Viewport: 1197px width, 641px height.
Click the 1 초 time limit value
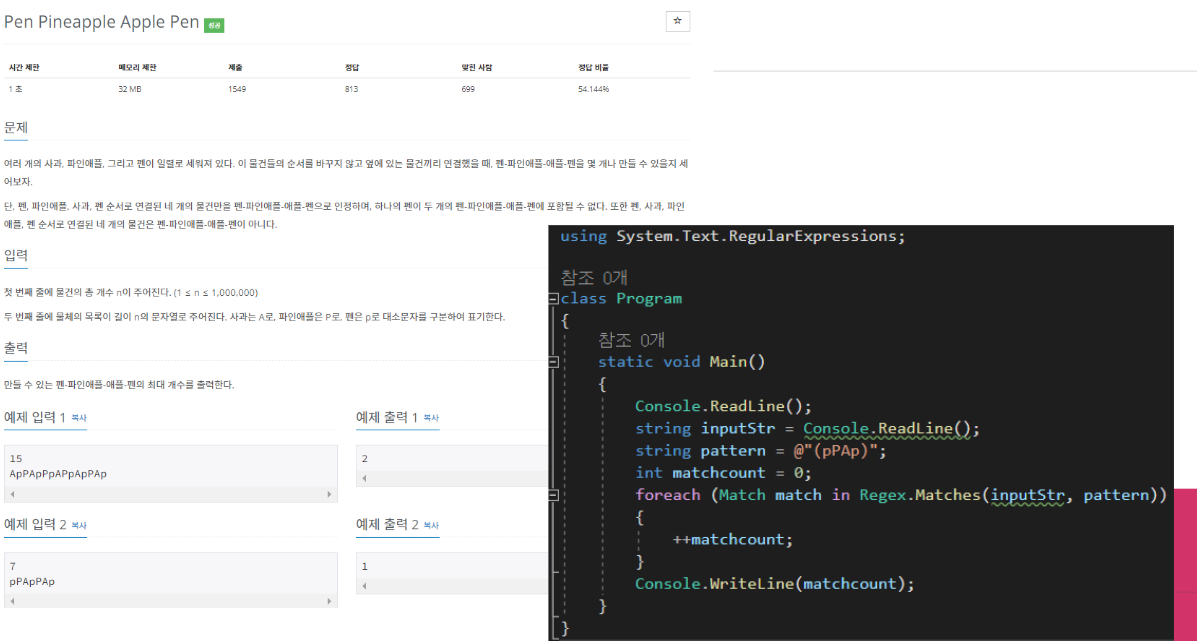(x=17, y=89)
